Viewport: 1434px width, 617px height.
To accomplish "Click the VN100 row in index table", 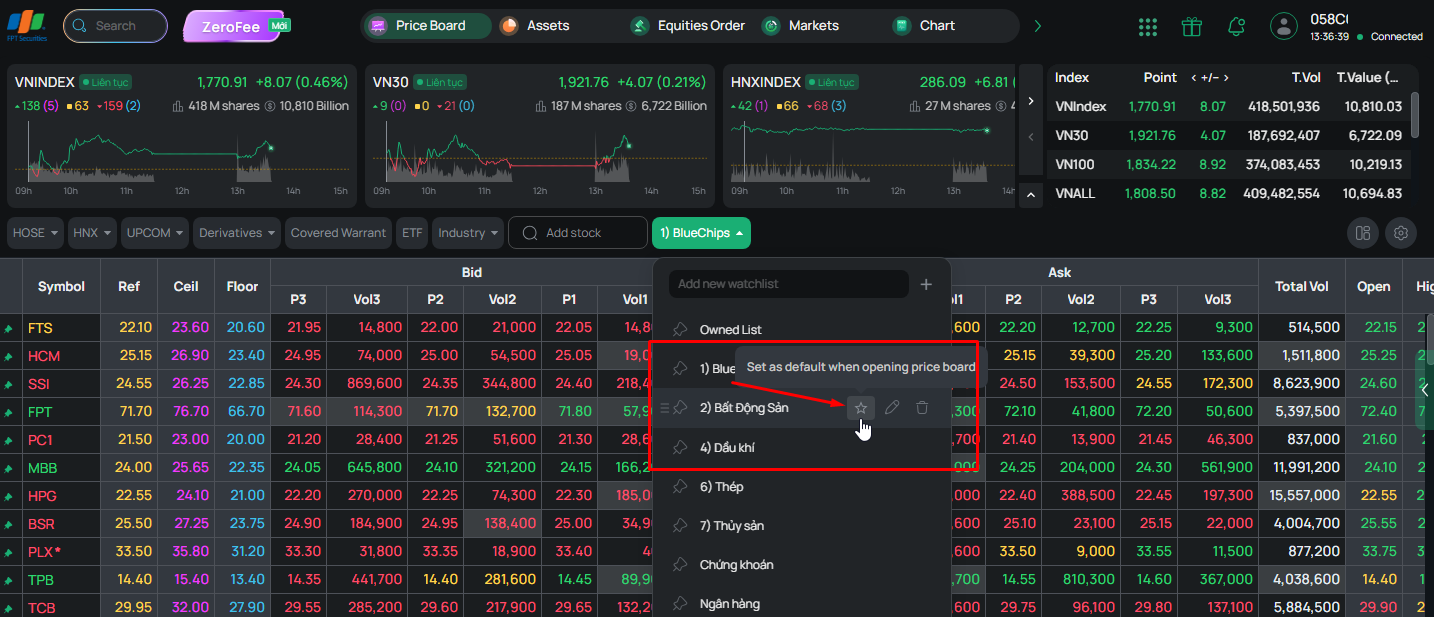I will [x=1229, y=165].
